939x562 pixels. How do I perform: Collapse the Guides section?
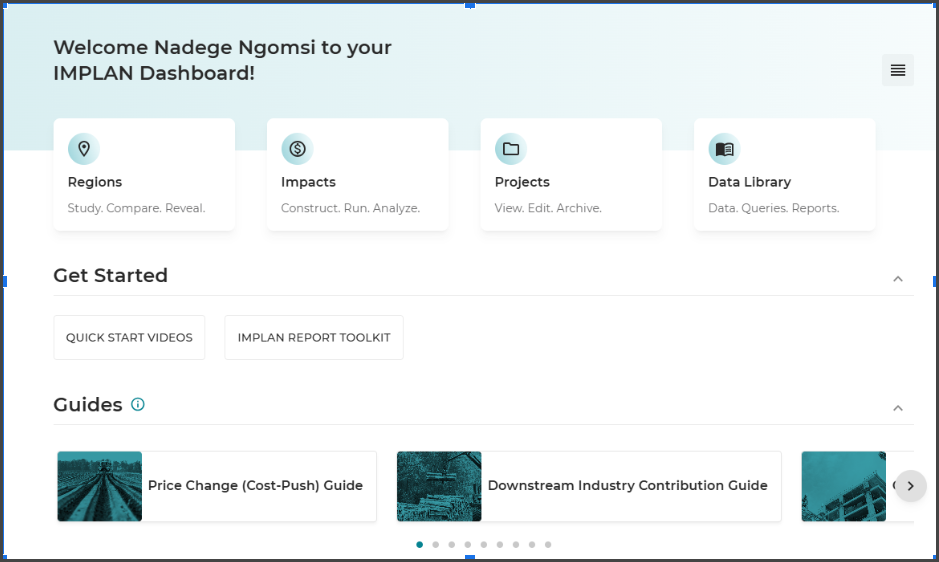click(898, 408)
